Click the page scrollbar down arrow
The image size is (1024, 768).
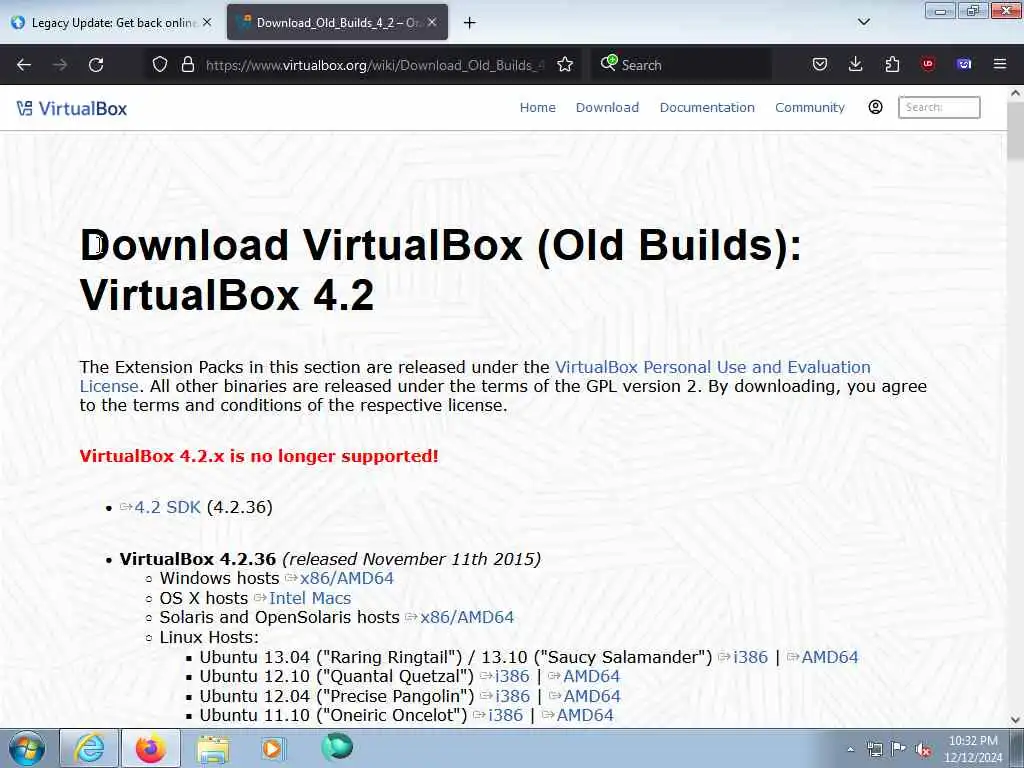(1016, 720)
